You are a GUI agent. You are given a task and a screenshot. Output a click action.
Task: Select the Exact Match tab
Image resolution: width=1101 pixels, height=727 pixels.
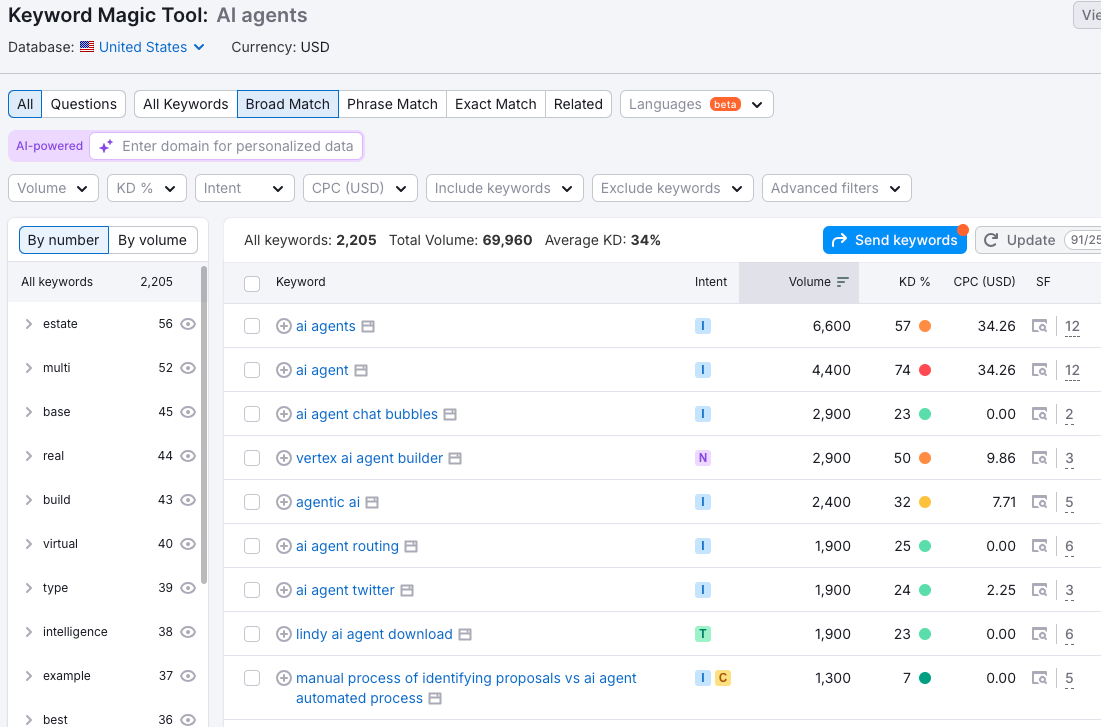[x=495, y=103]
